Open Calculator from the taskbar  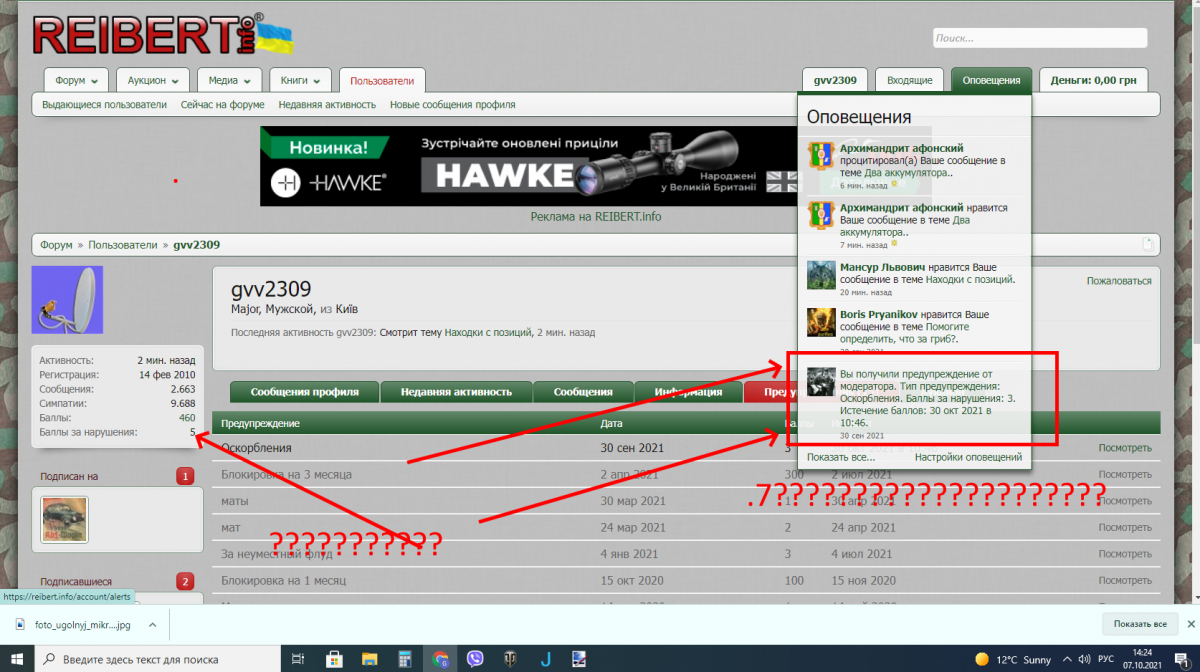pos(404,659)
